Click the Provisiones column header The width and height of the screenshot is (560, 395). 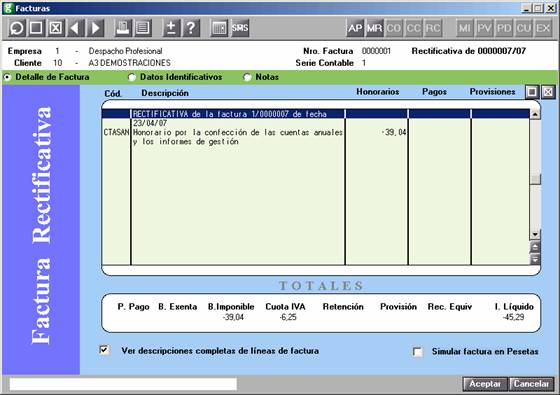[x=492, y=92]
